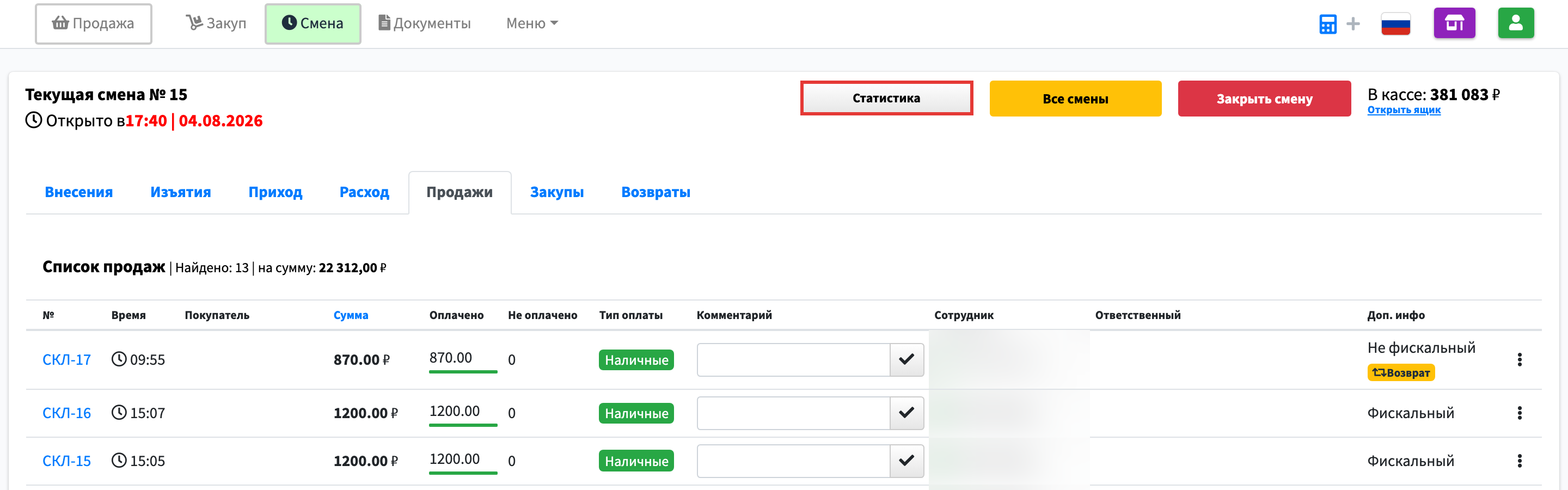Image resolution: width=1568 pixels, height=490 pixels.
Task: Open kebab menu for sale СКЛ-15
Action: 1520,461
